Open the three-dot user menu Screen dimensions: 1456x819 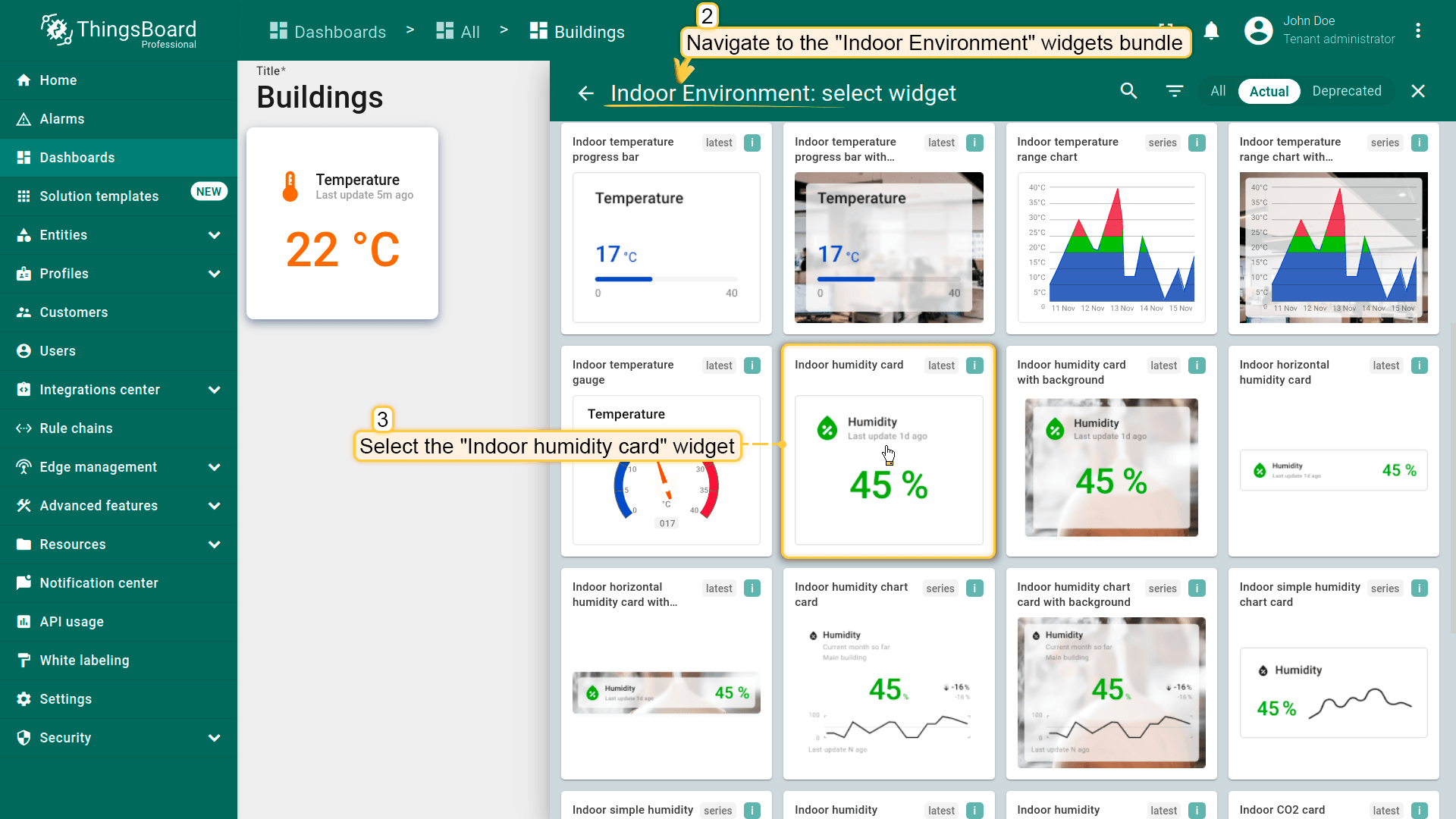pyautogui.click(x=1417, y=30)
